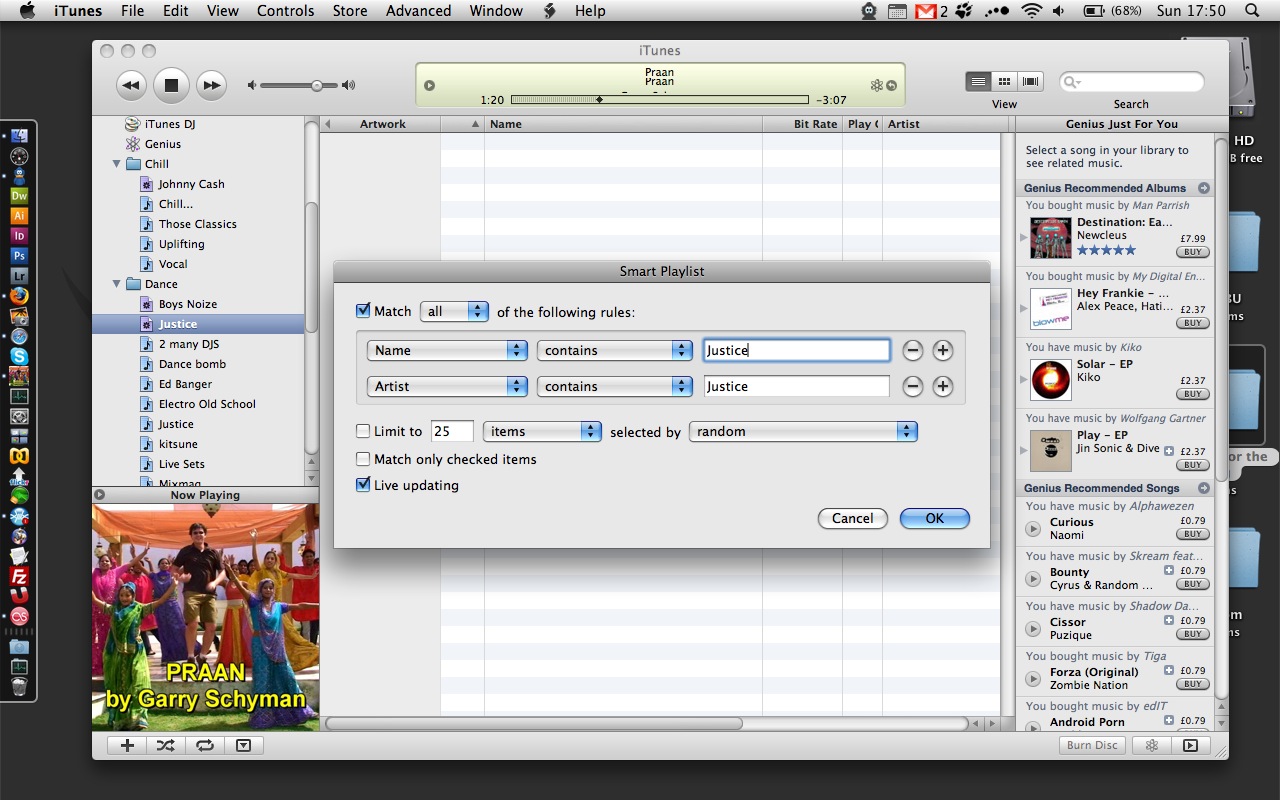The height and width of the screenshot is (800, 1280).
Task: Click the horizontal scrollbar under track list
Action: [x=534, y=723]
